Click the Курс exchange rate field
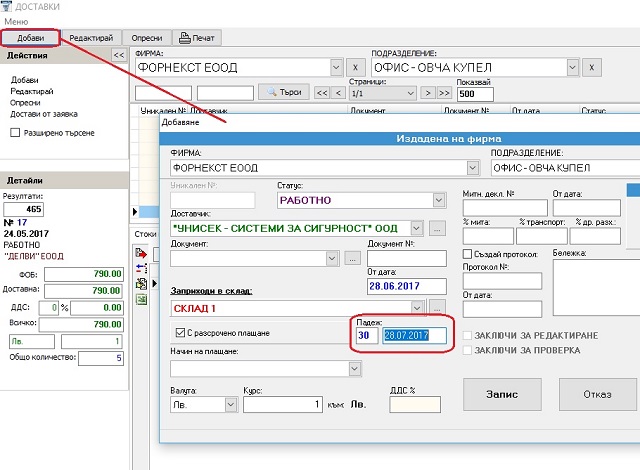This screenshot has height=470, width=640. (x=282, y=404)
